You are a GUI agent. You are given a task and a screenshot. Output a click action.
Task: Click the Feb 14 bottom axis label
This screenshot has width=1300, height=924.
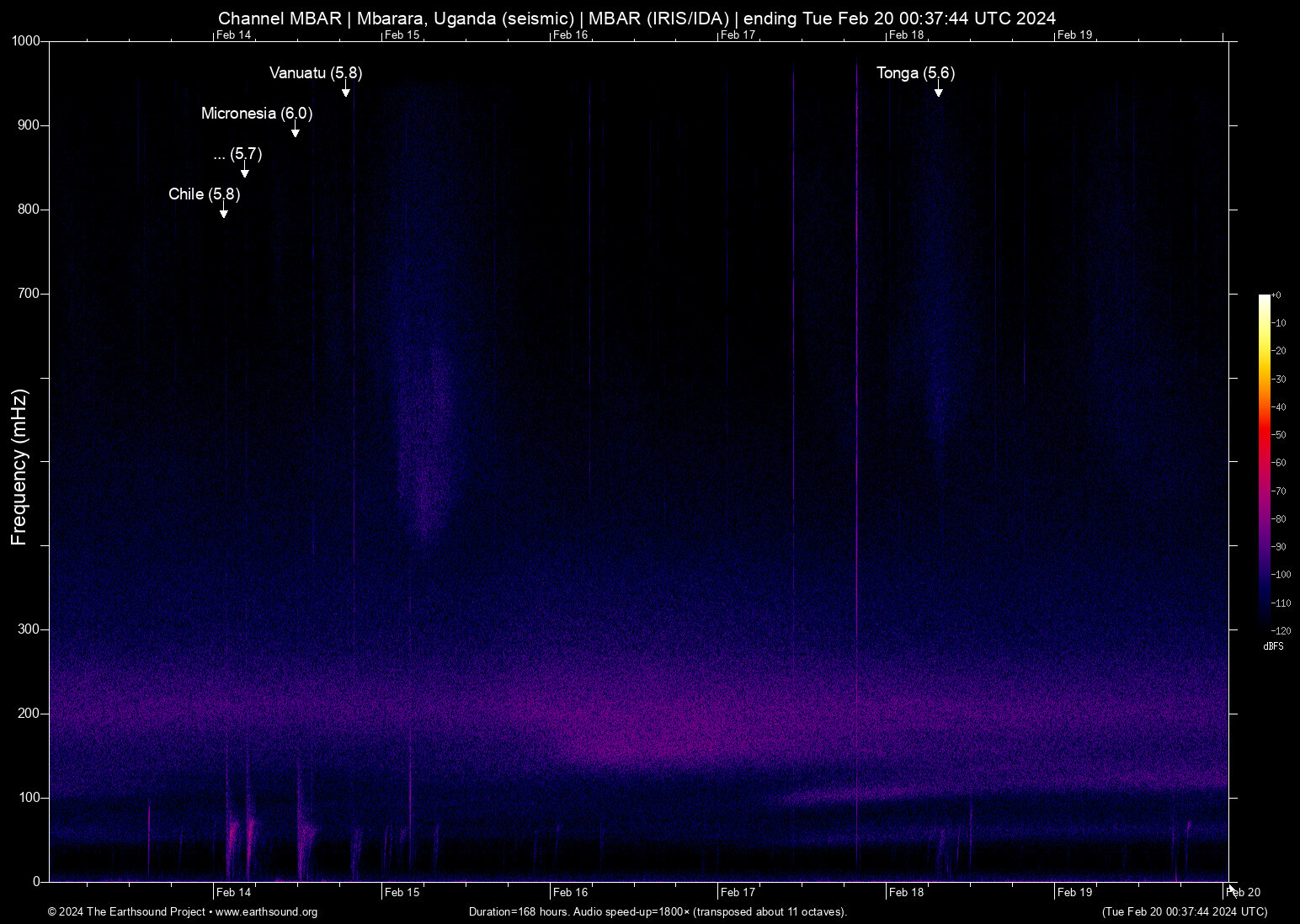(x=233, y=891)
